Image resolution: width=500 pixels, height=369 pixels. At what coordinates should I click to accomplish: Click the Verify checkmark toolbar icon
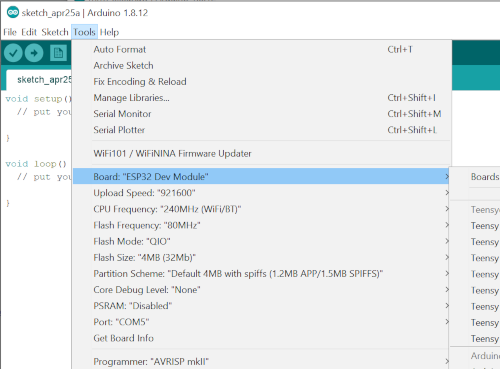coord(13,53)
